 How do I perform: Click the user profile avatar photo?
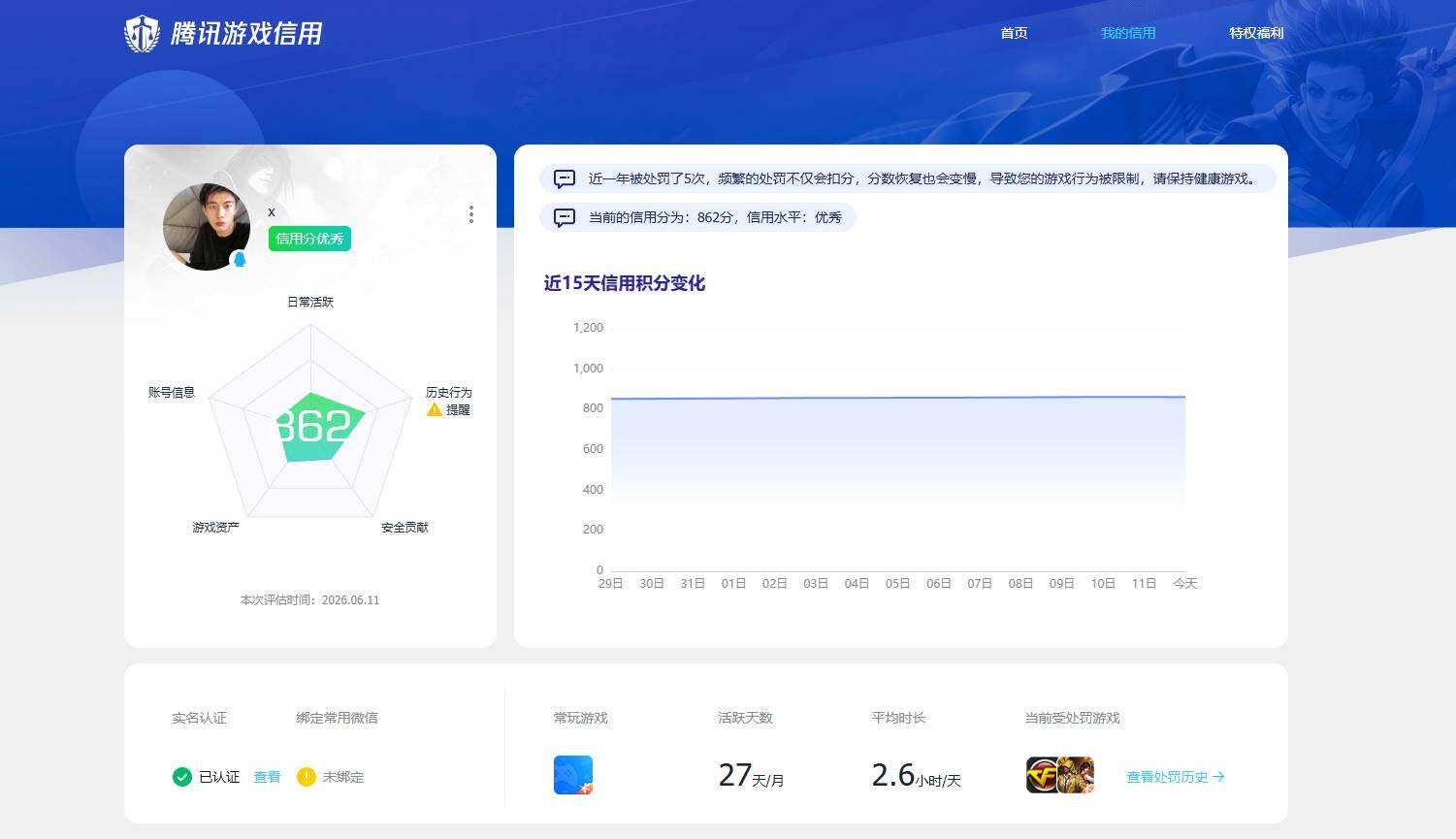pyautogui.click(x=207, y=227)
